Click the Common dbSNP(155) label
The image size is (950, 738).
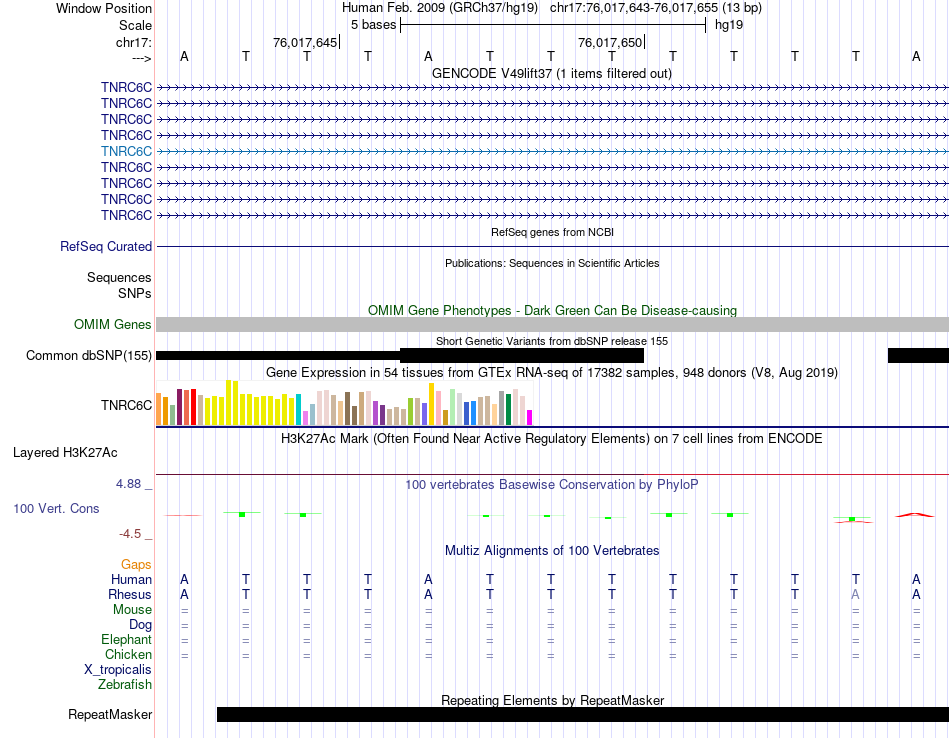pyautogui.click(x=88, y=356)
